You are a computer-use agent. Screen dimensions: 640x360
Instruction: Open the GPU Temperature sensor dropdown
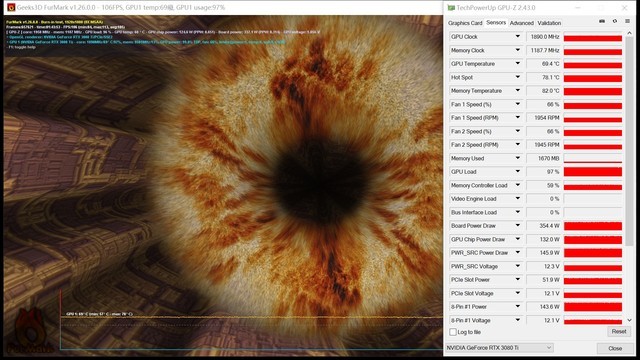(518, 64)
